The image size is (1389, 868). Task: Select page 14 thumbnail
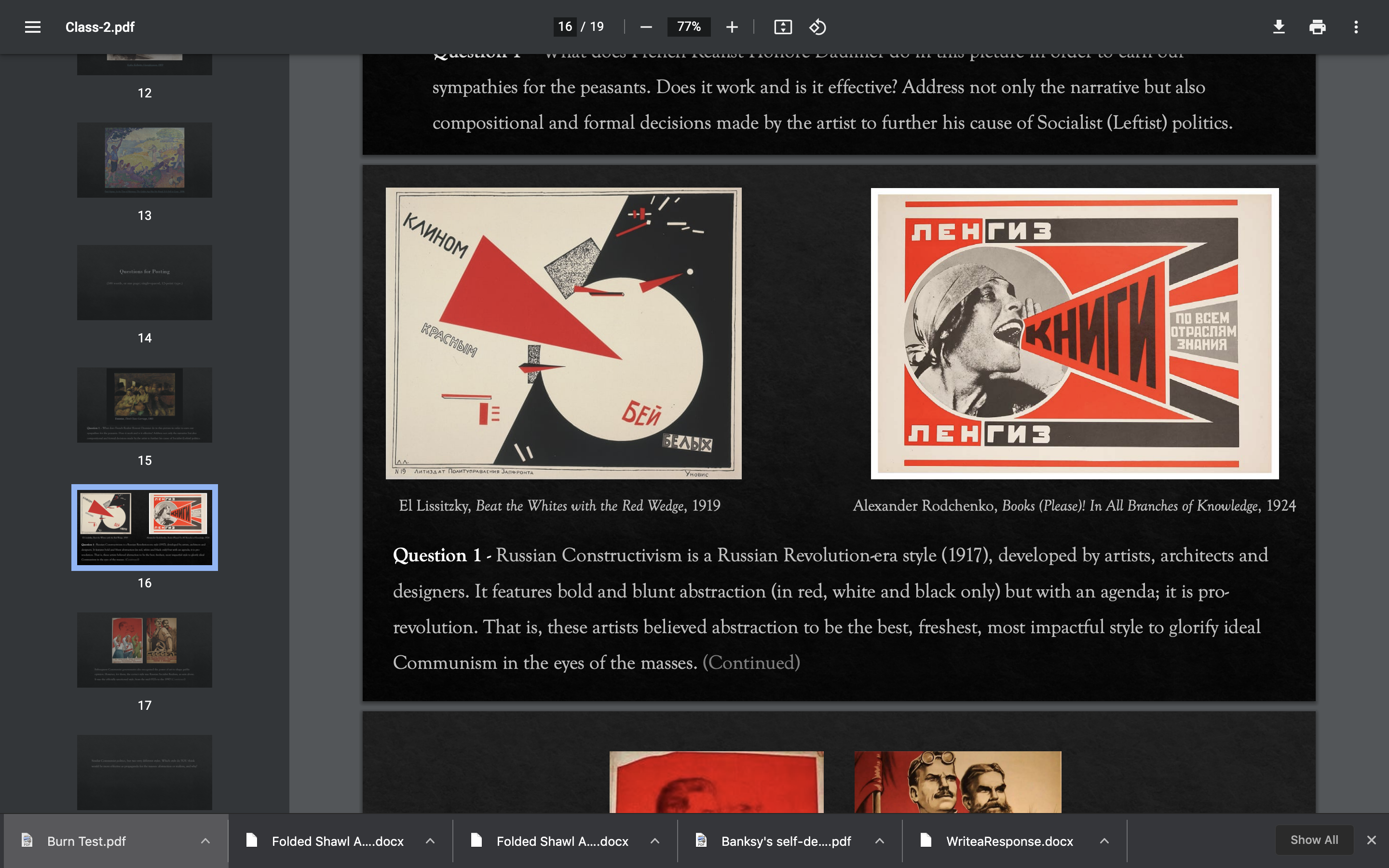coord(145,283)
